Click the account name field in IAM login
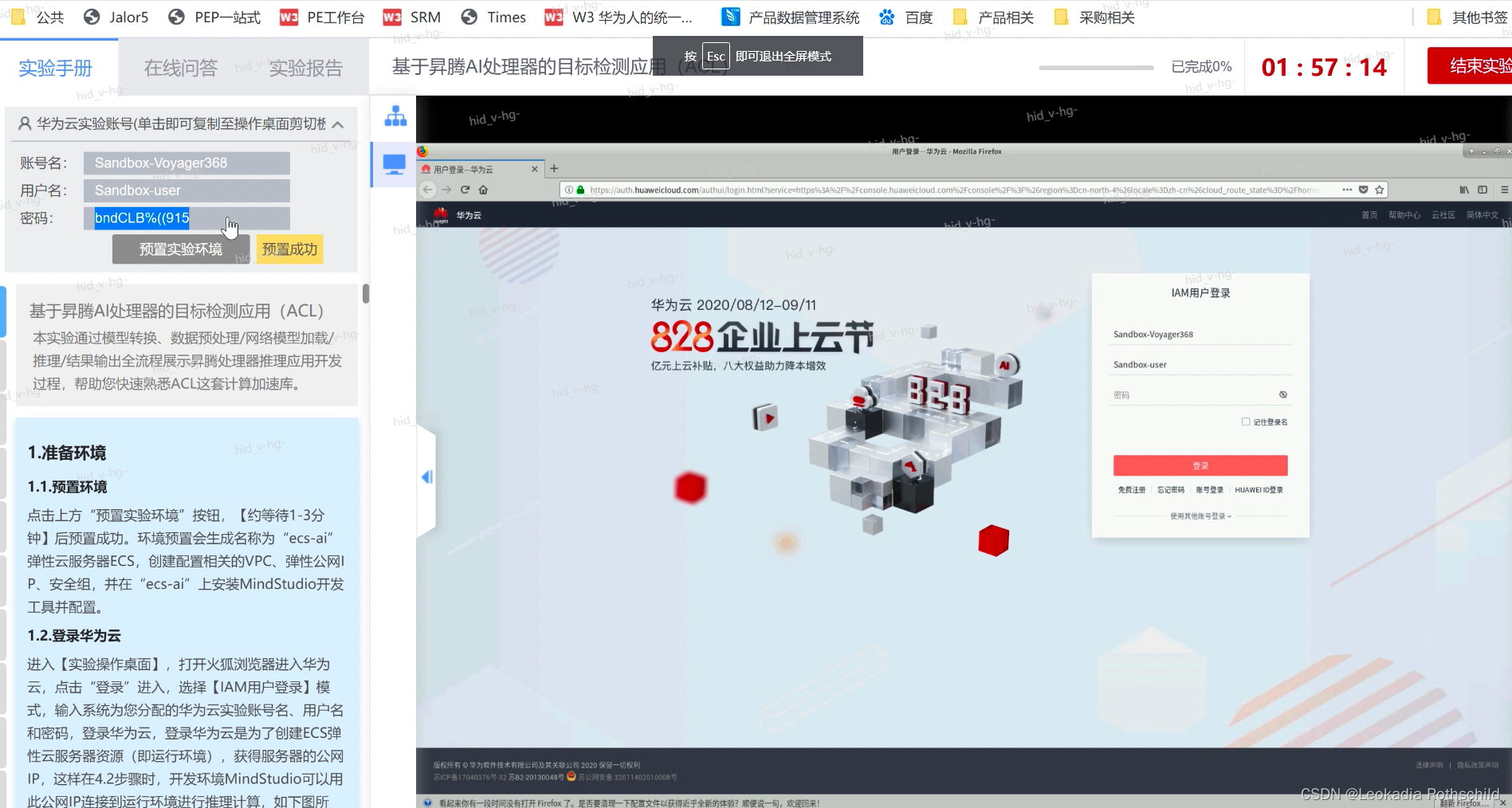1512x808 pixels. coord(1201,335)
